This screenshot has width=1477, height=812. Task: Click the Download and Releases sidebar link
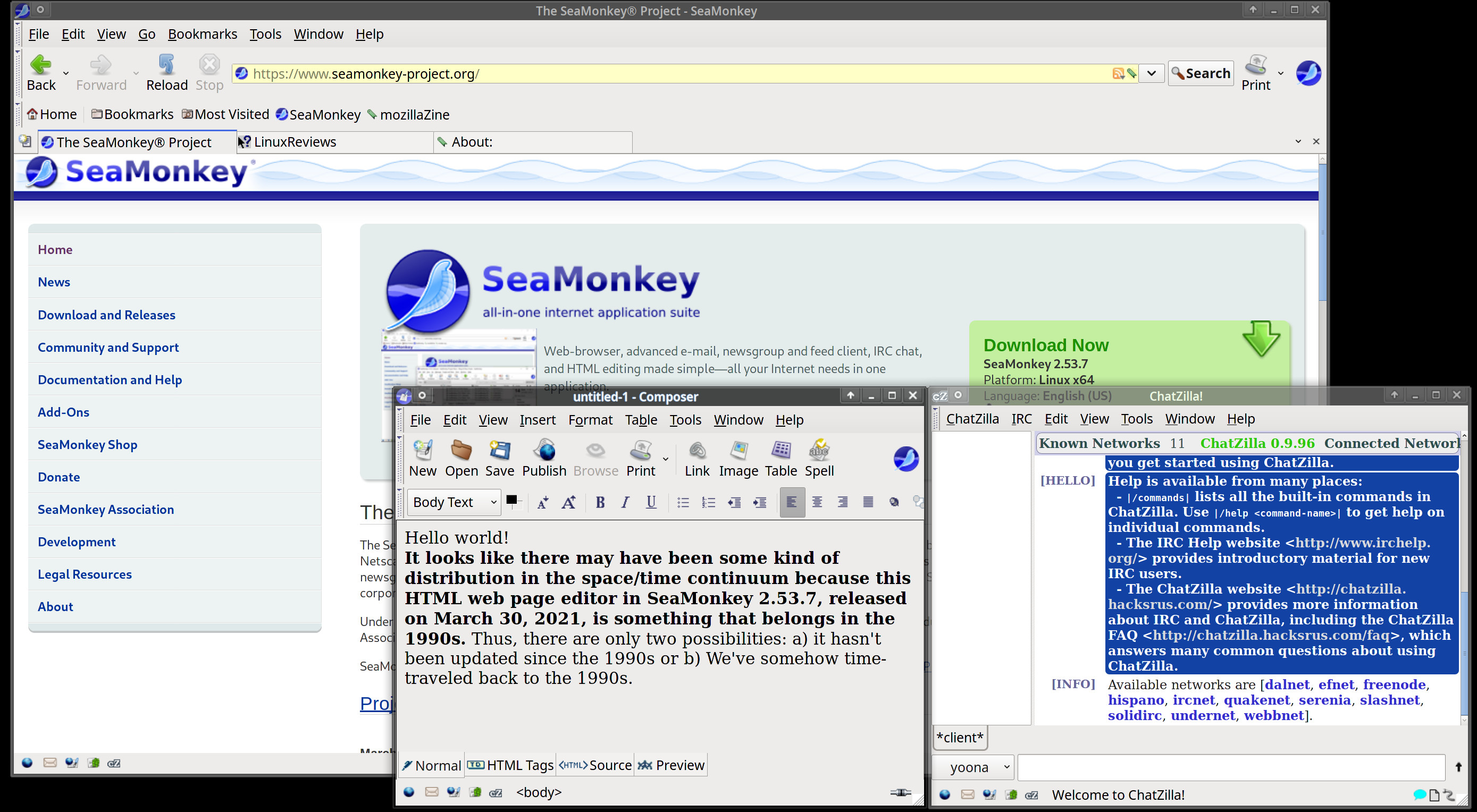point(107,315)
